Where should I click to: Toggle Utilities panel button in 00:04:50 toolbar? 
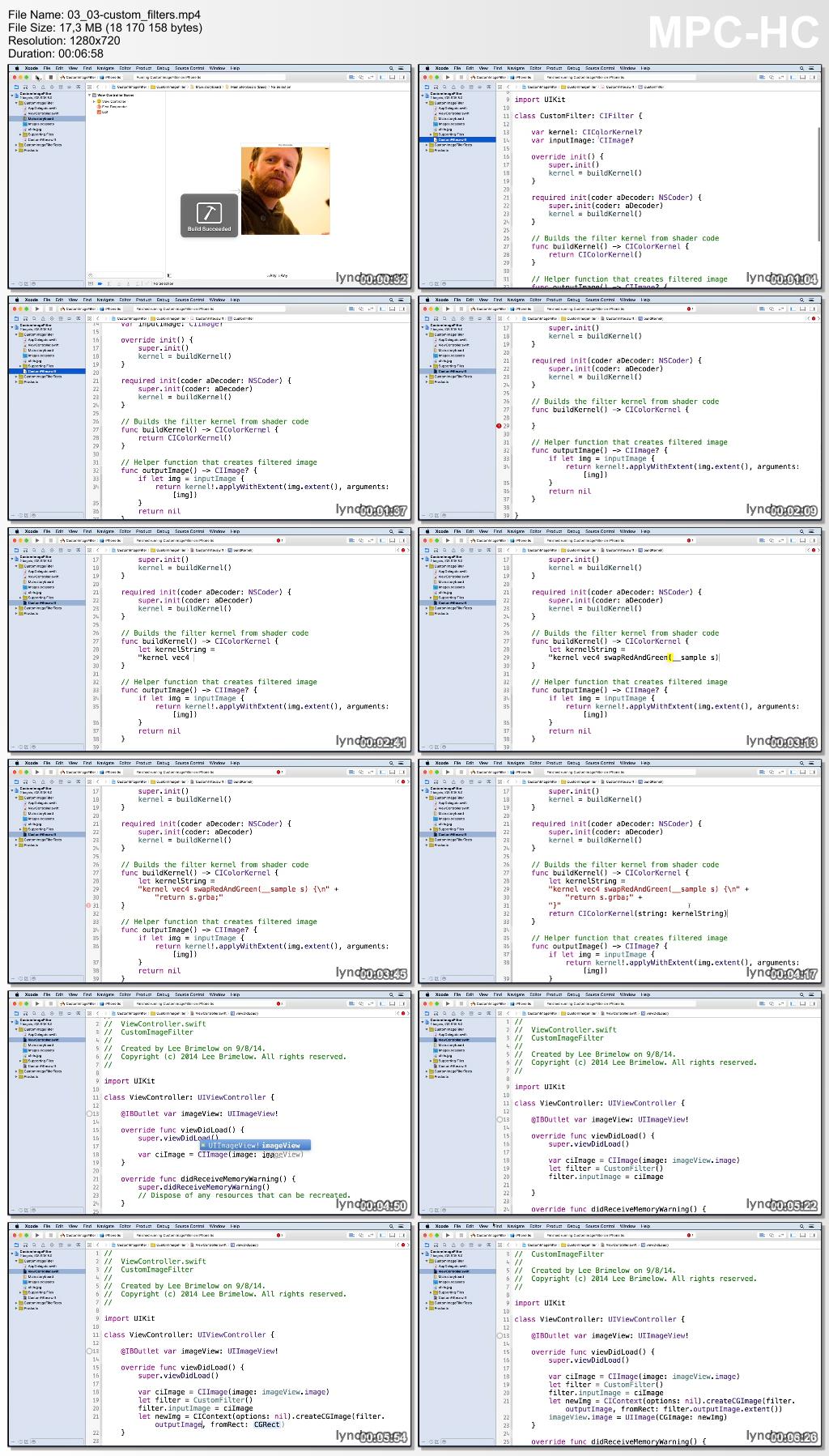coord(402,1003)
